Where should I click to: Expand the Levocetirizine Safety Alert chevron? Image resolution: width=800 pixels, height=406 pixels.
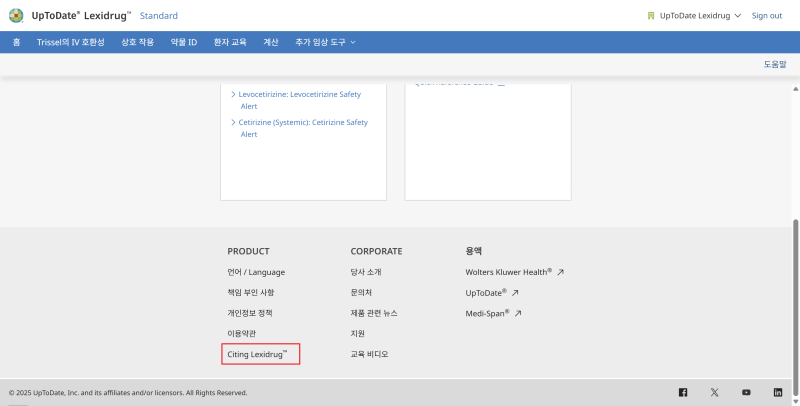point(233,94)
